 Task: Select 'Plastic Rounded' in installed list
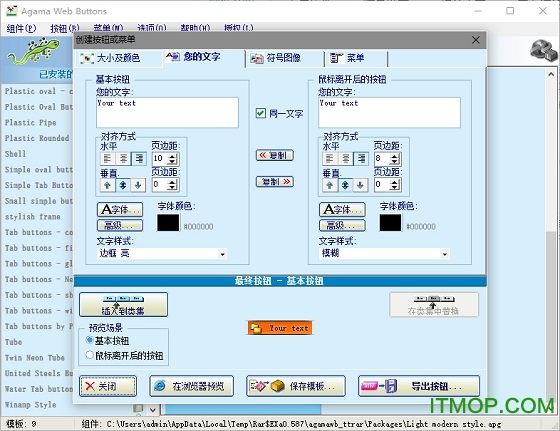(x=37, y=138)
